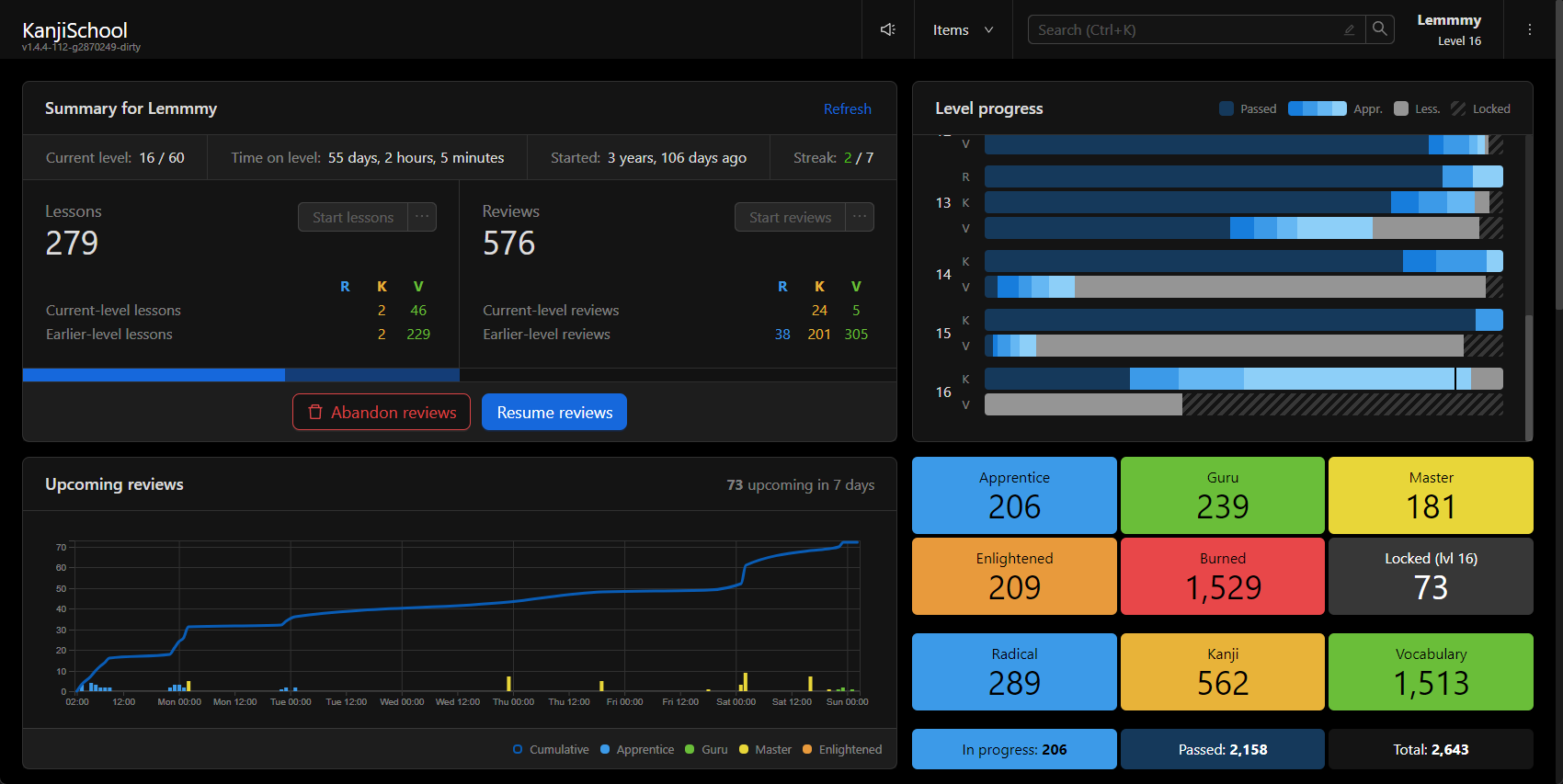
Task: Open the Burned 1,529 card
Action: [x=1223, y=576]
